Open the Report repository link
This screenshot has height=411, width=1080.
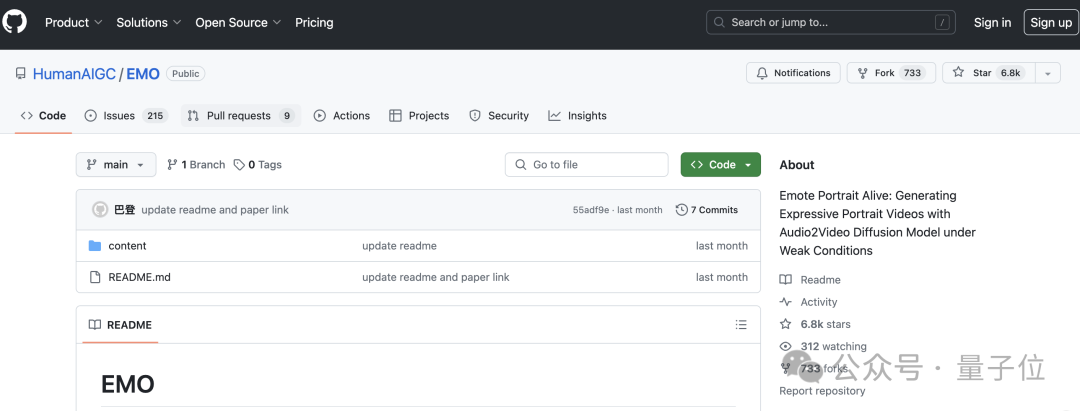(822, 391)
